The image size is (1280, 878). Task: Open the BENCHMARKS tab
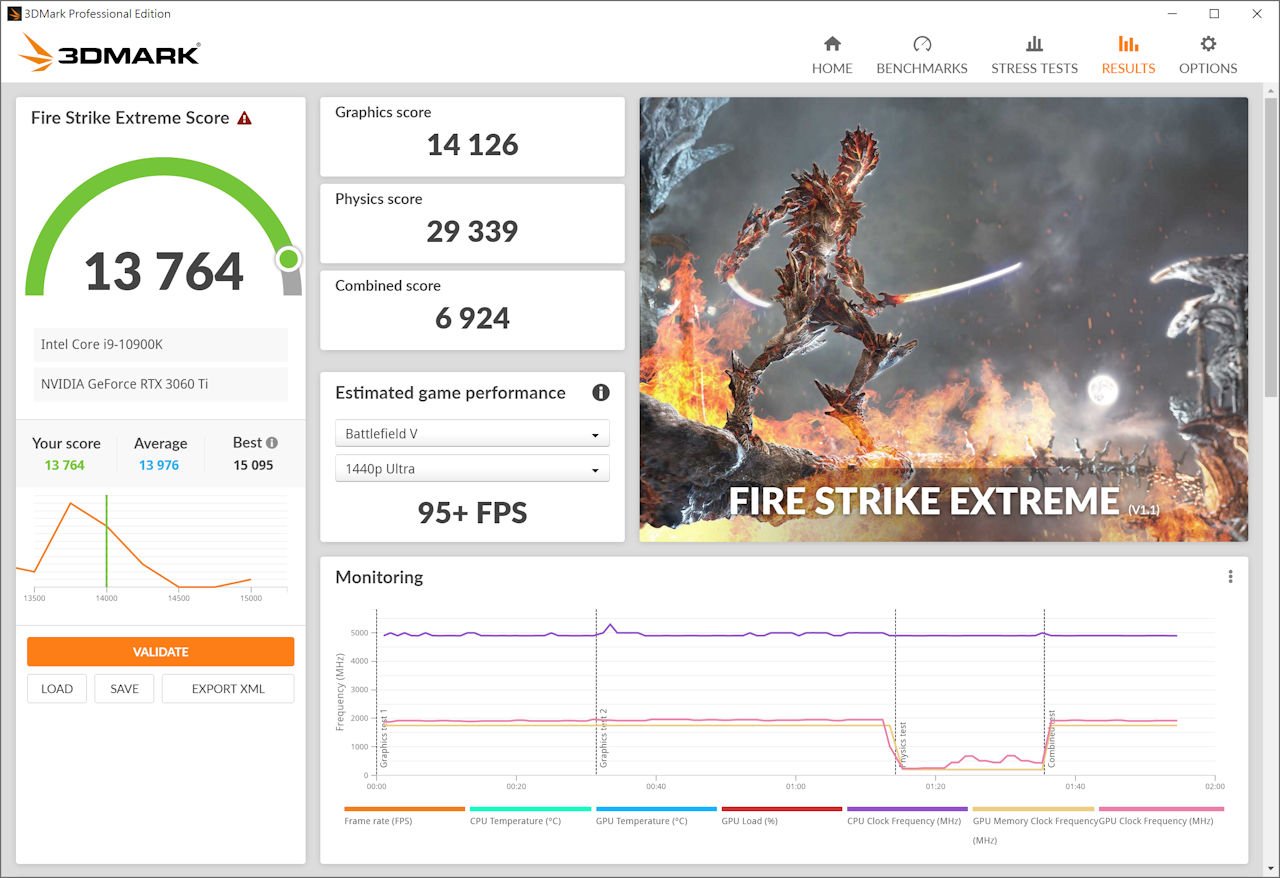(x=922, y=55)
